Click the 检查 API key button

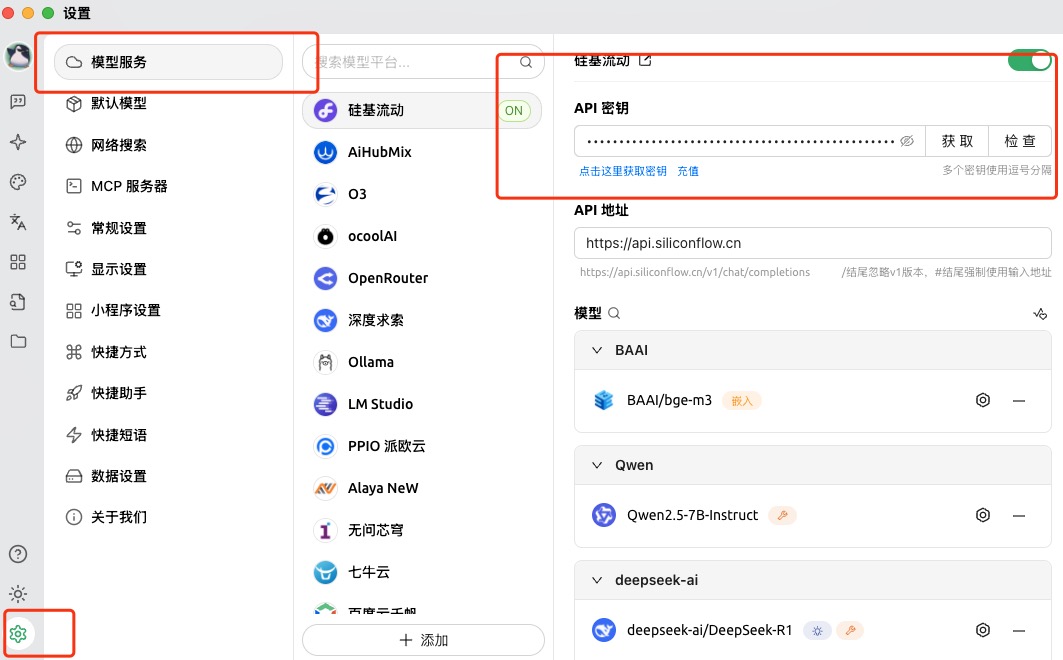[1020, 141]
